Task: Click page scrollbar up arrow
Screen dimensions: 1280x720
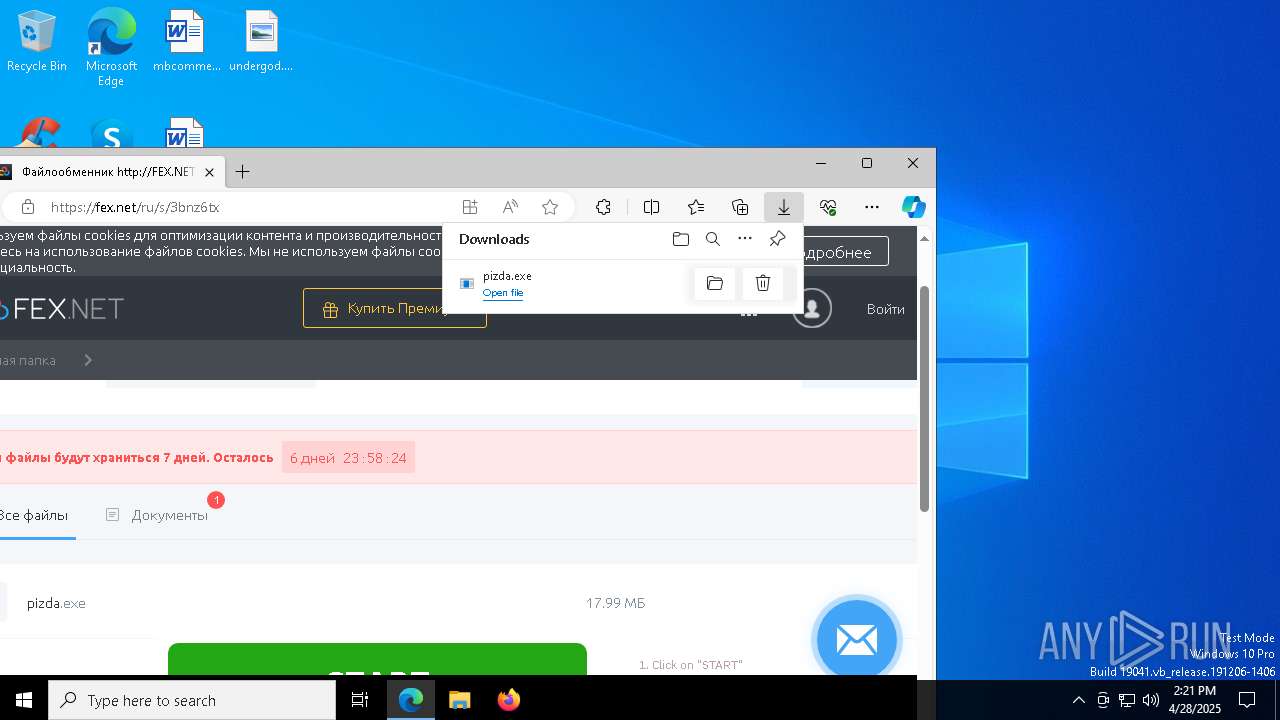Action: [x=925, y=238]
